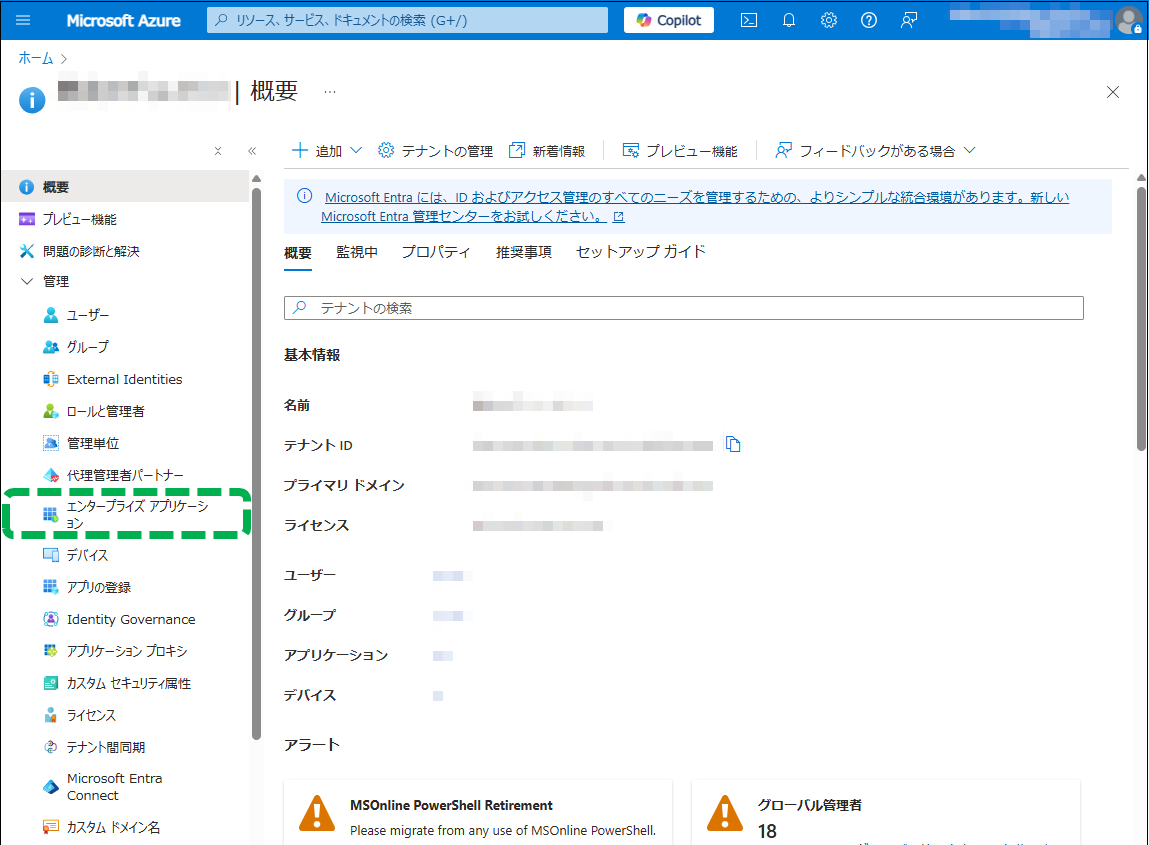
Task: Click the Copilot button
Action: pos(668,20)
